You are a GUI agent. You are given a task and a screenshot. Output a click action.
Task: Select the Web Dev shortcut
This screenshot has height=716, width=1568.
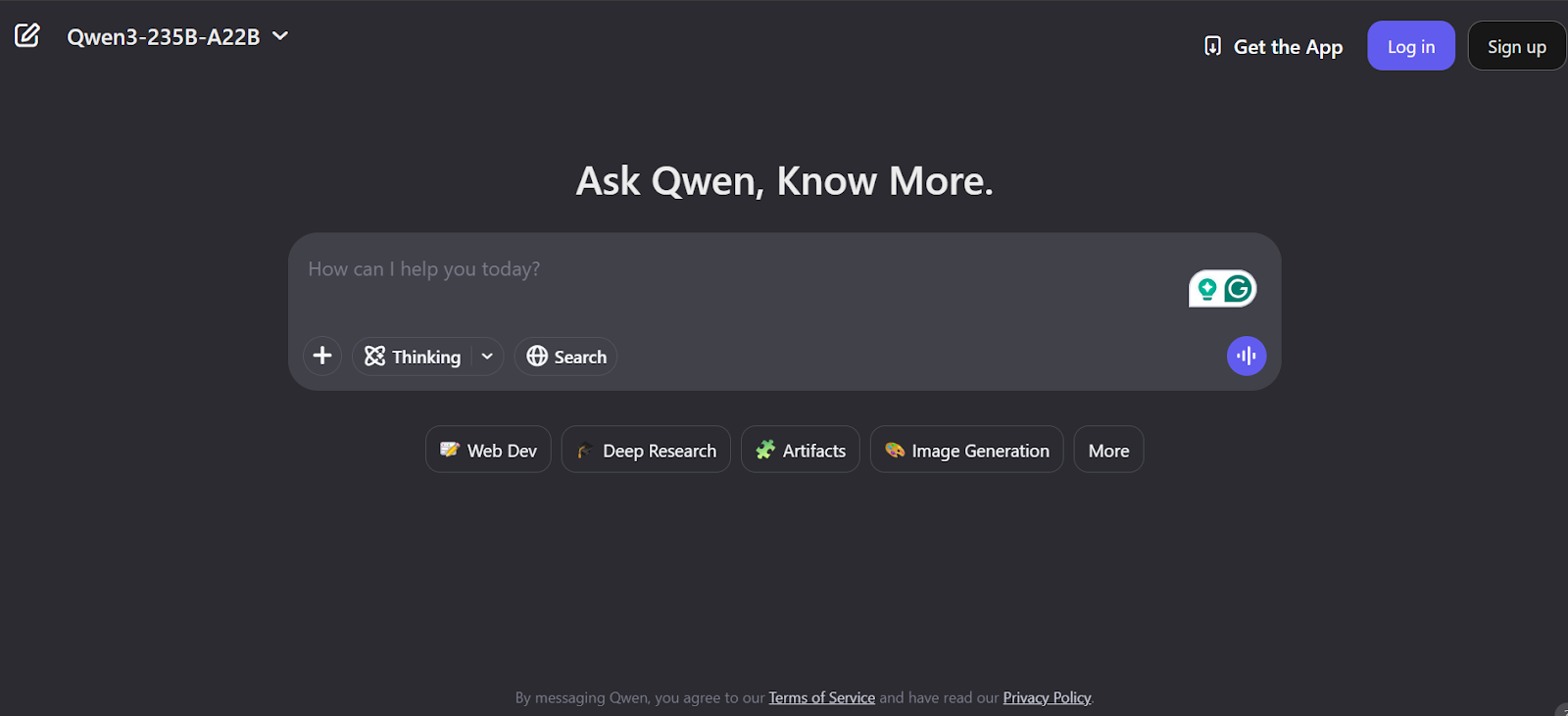click(488, 450)
